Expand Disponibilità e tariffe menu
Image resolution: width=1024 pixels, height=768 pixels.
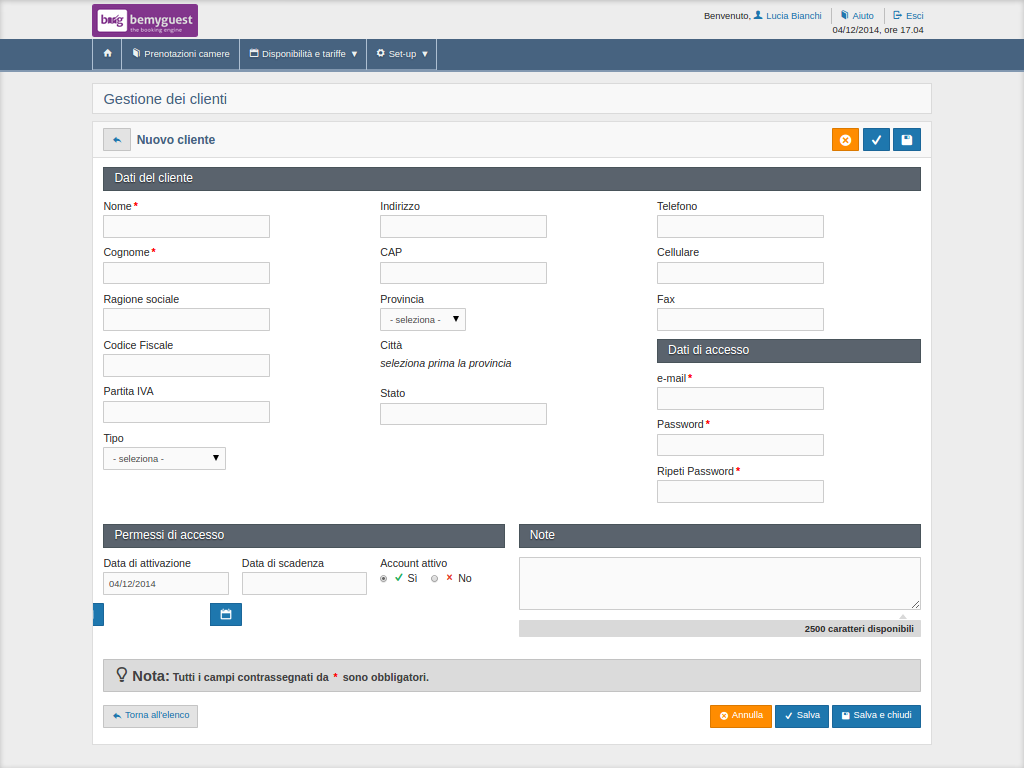click(x=303, y=54)
